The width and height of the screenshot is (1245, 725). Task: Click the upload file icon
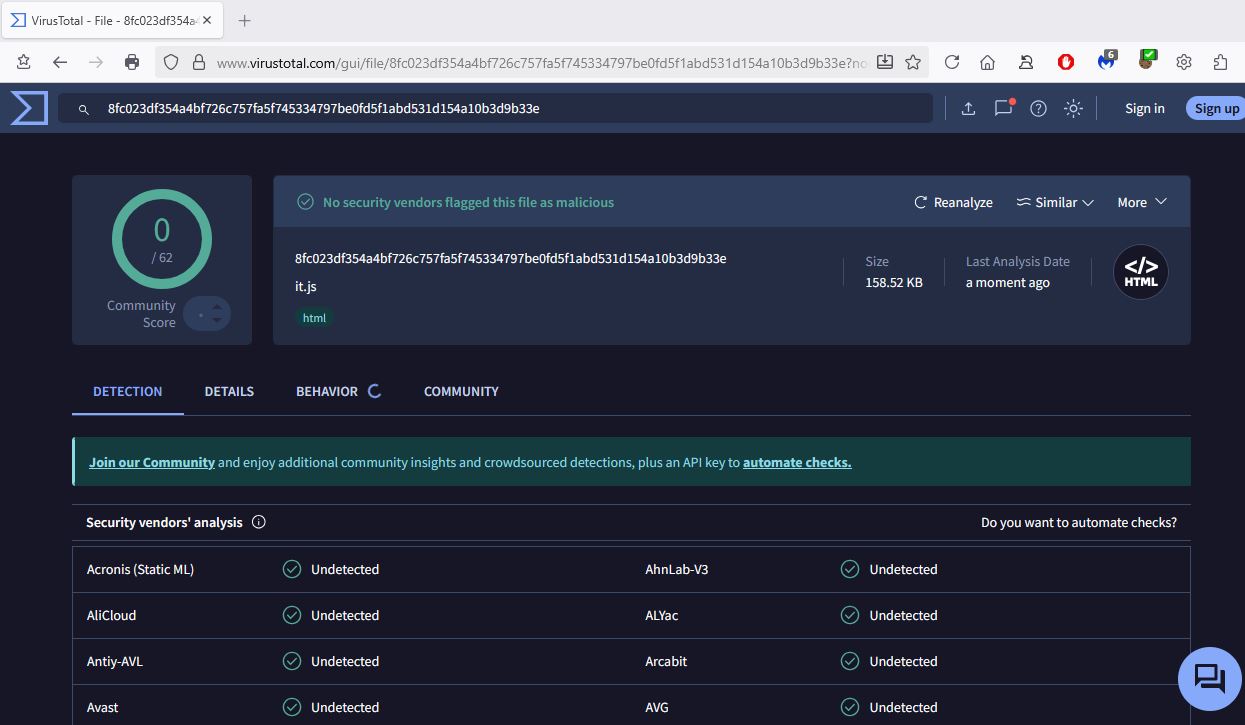coord(968,108)
